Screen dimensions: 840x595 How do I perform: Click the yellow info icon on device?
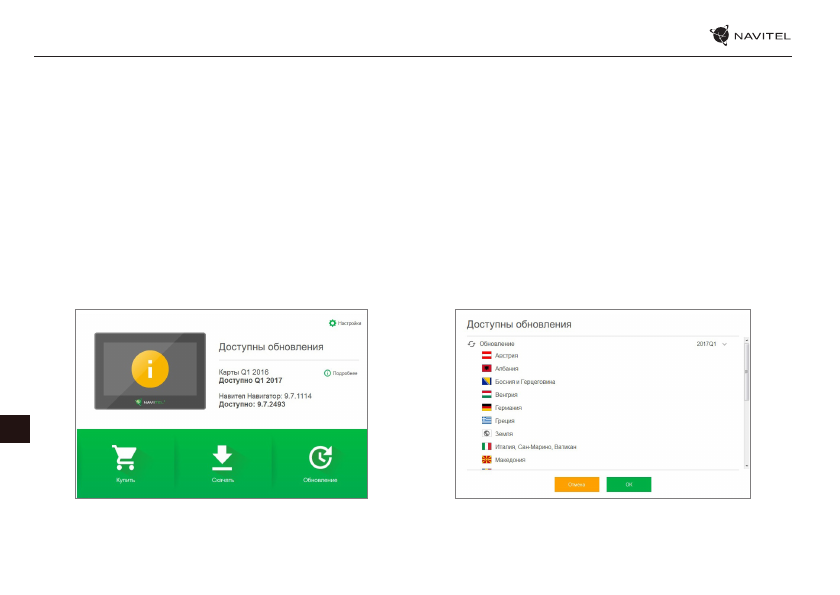click(x=149, y=371)
